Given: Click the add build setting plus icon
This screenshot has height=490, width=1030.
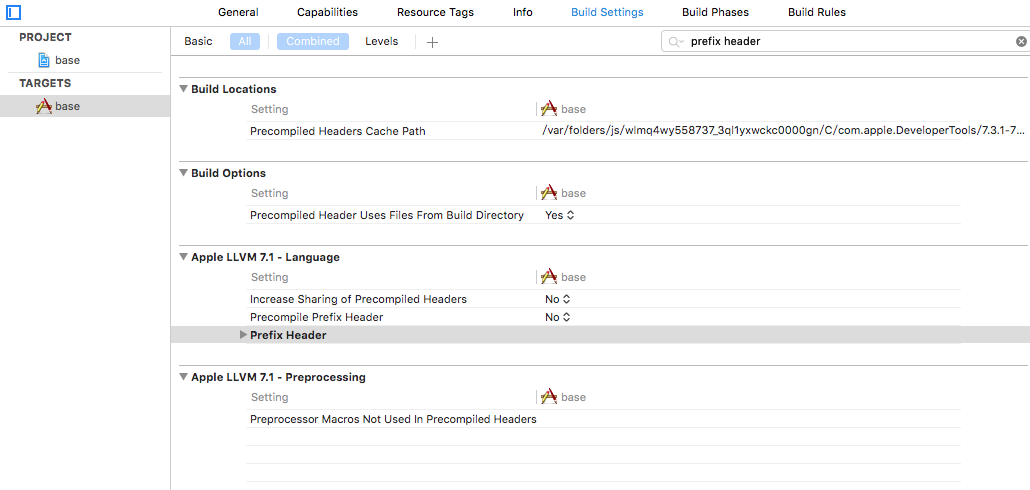Looking at the screenshot, I should pyautogui.click(x=432, y=42).
